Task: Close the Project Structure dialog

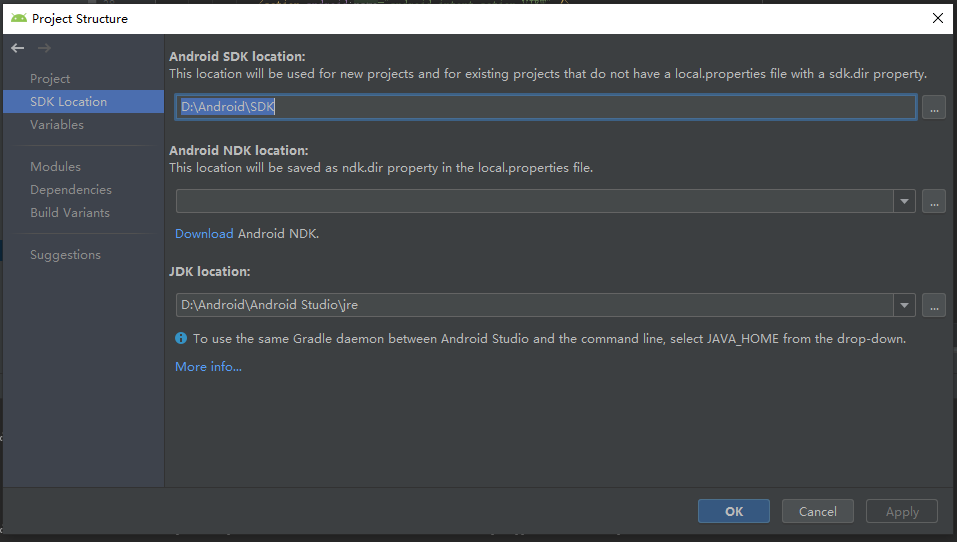Action: coord(938,18)
